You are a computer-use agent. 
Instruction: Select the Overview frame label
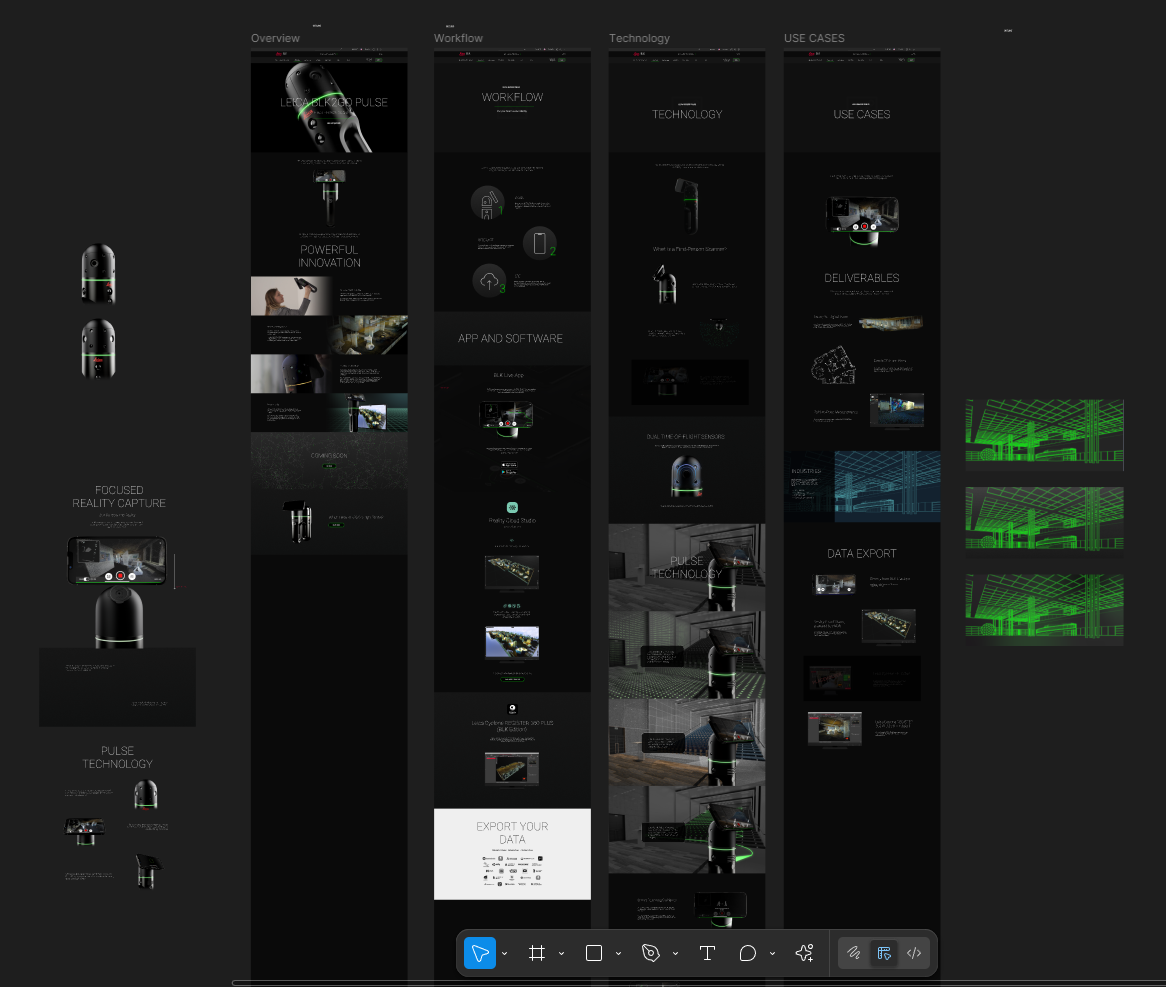pyautogui.click(x=275, y=38)
